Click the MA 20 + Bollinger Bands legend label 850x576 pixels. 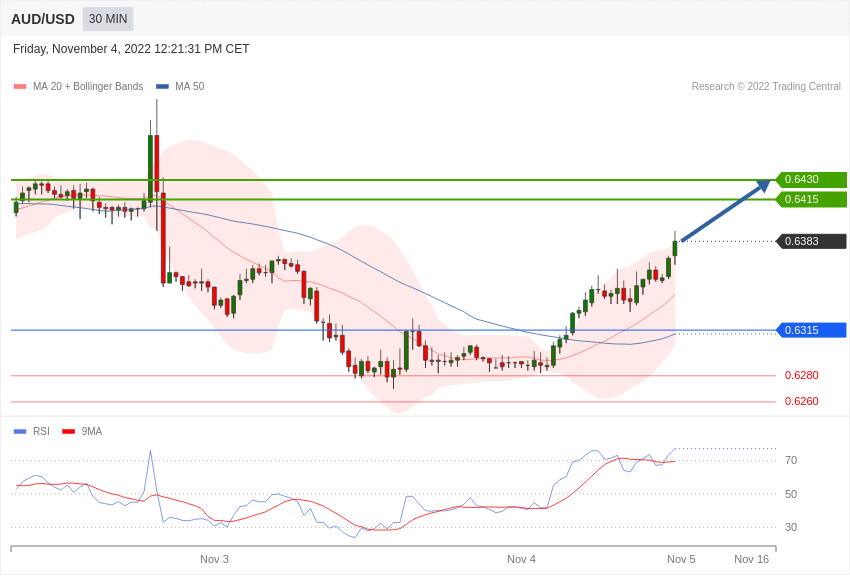tap(88, 86)
